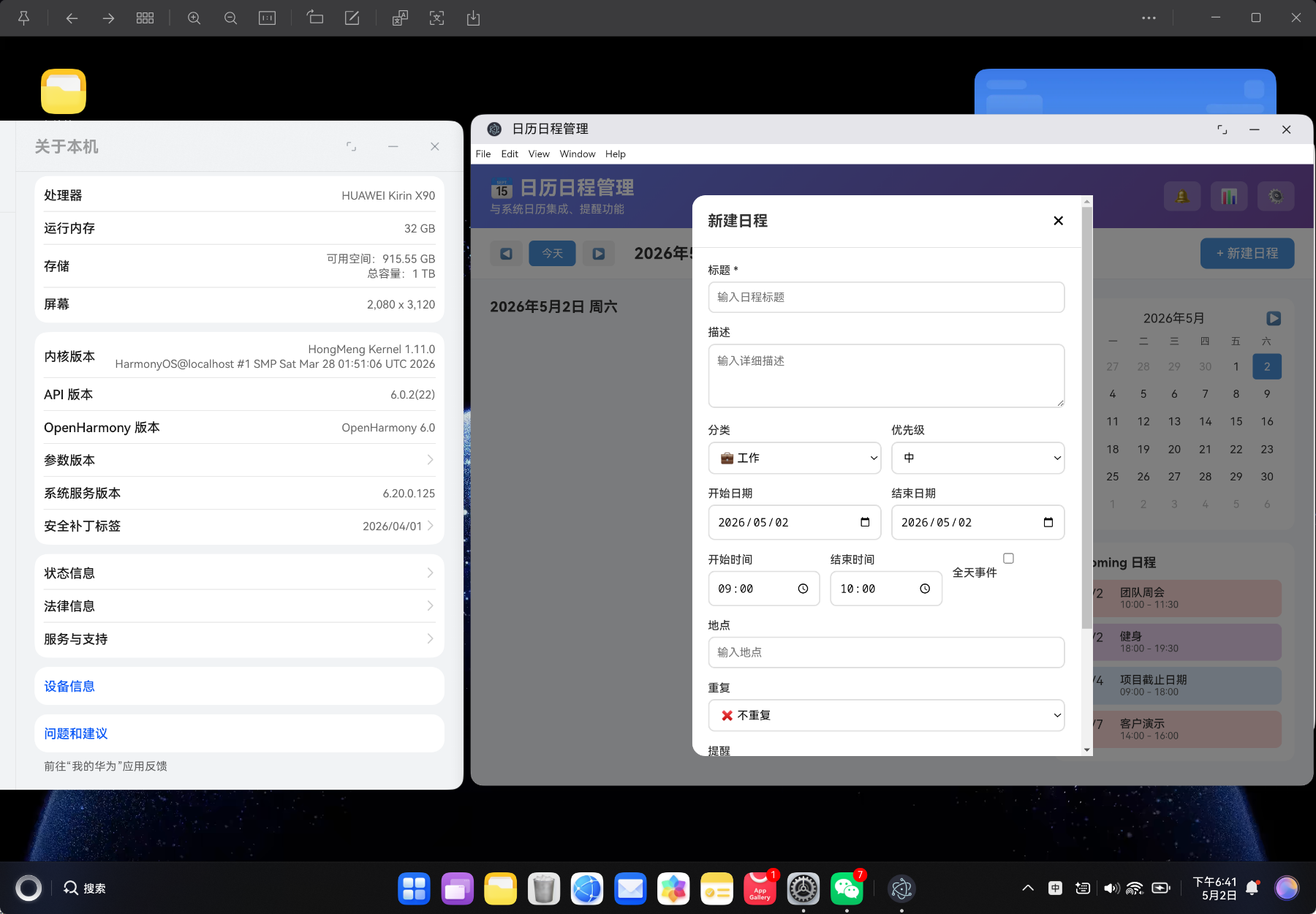The height and width of the screenshot is (914, 1316).
Task: Open the Trash icon in the dock
Action: [x=543, y=888]
